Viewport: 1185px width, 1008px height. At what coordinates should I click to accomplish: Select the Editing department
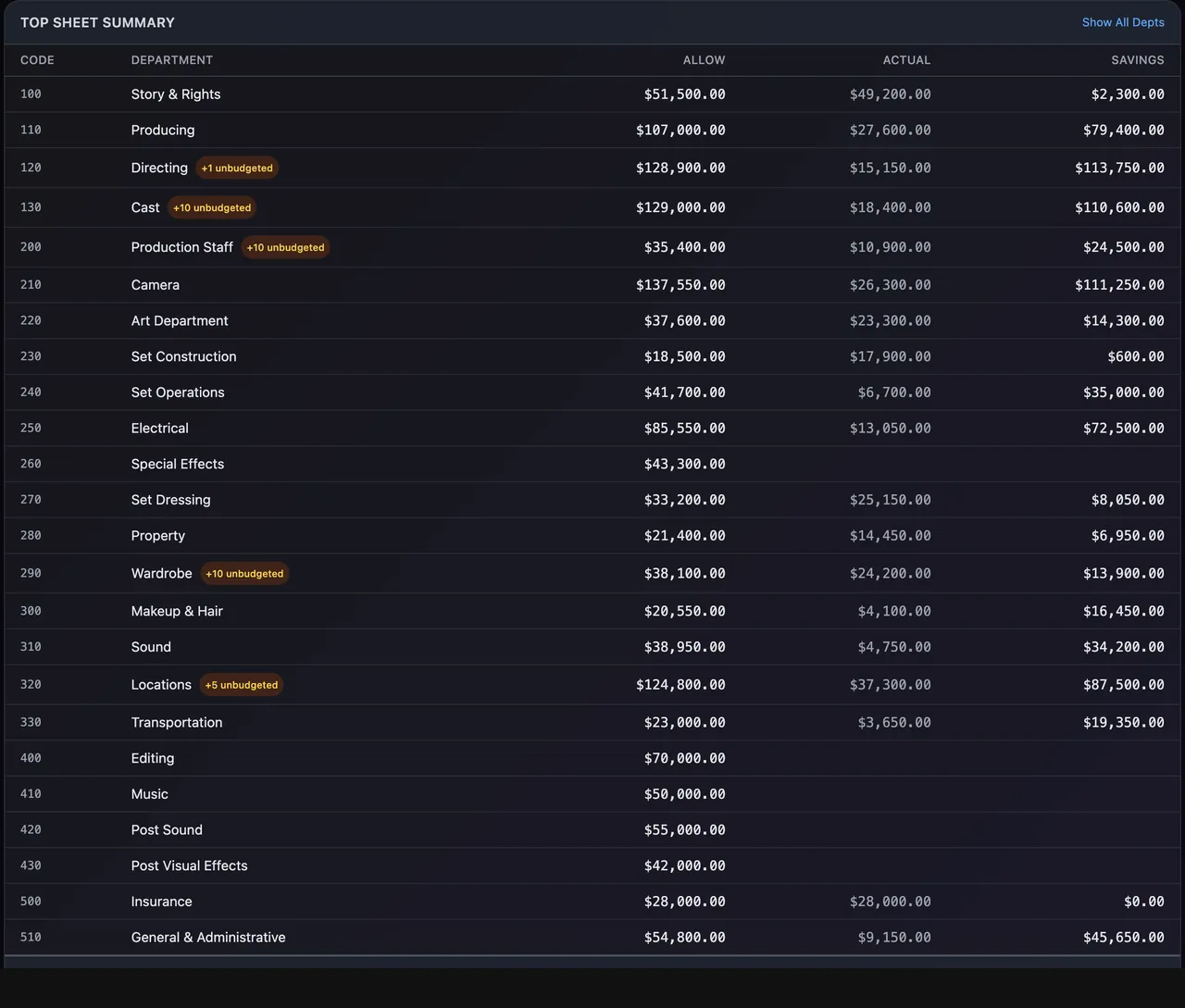pos(153,759)
